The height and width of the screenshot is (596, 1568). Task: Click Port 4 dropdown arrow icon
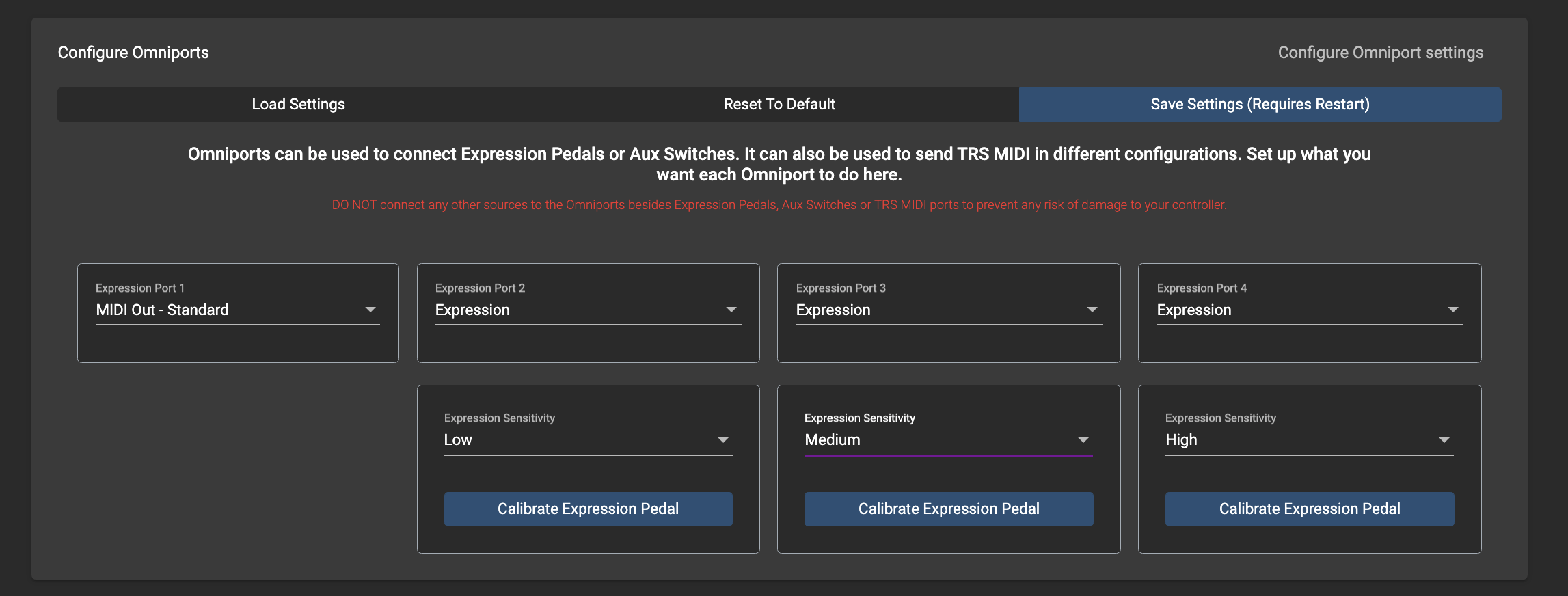[x=1453, y=310]
